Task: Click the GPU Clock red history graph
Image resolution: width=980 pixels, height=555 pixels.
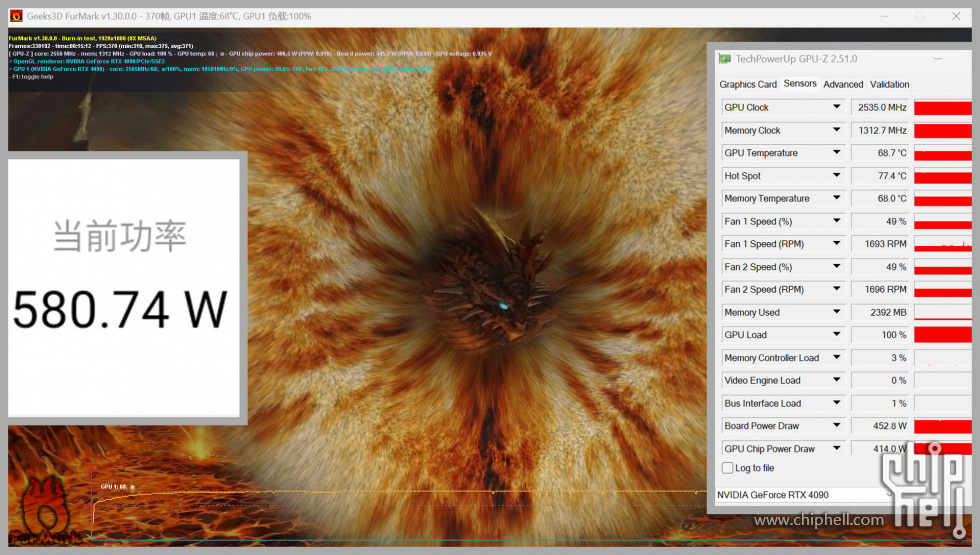Action: pos(942,108)
